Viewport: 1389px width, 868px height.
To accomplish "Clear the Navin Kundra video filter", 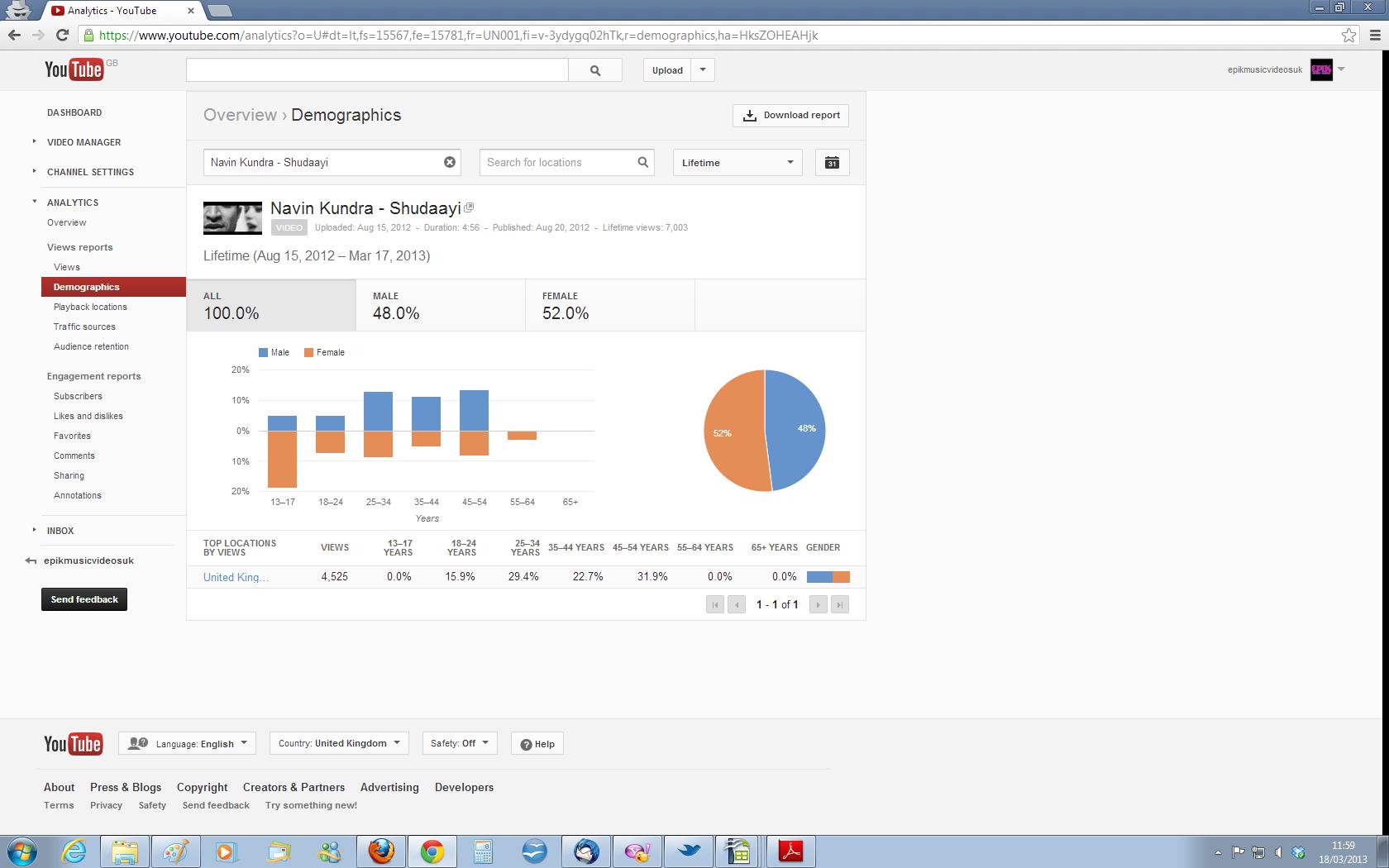I will coord(450,162).
